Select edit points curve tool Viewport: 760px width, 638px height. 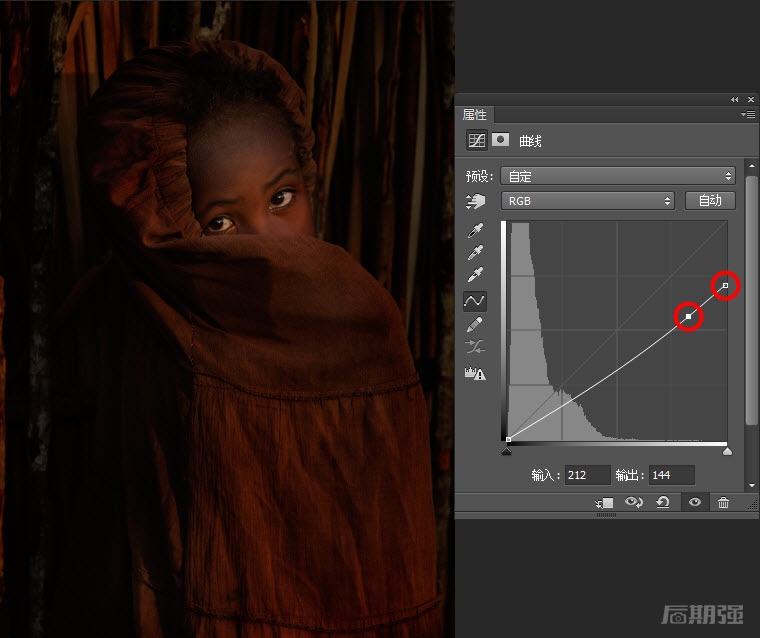(x=475, y=301)
